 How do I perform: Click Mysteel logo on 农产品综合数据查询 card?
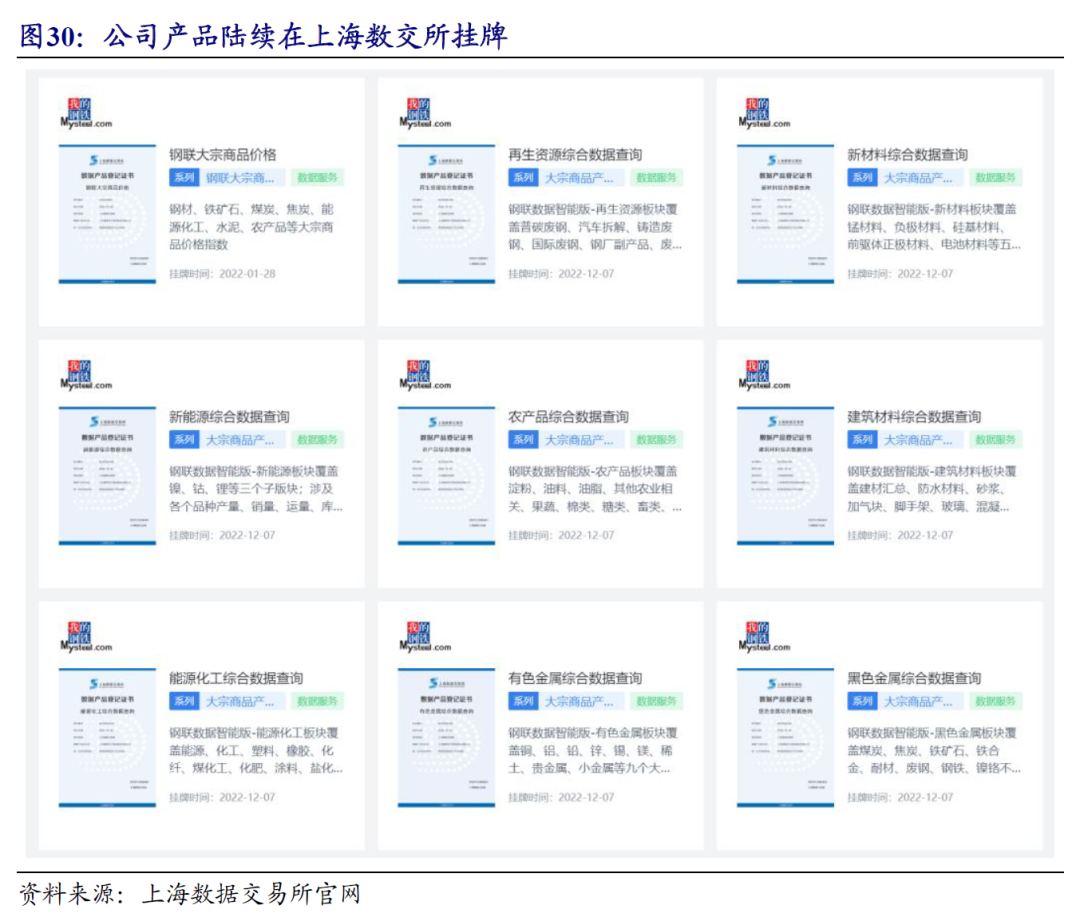[x=425, y=375]
